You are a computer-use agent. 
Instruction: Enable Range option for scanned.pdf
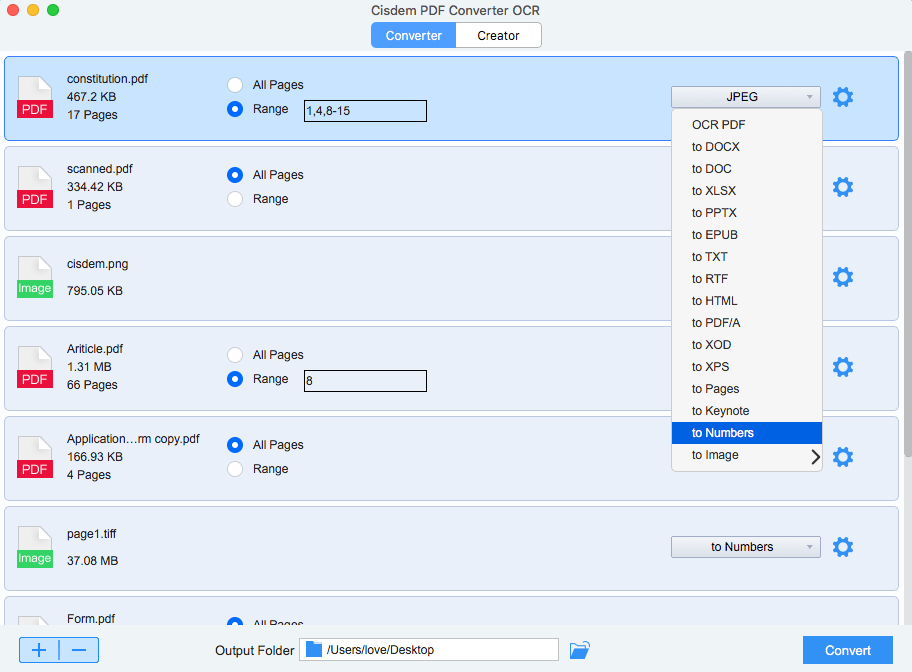pos(234,199)
